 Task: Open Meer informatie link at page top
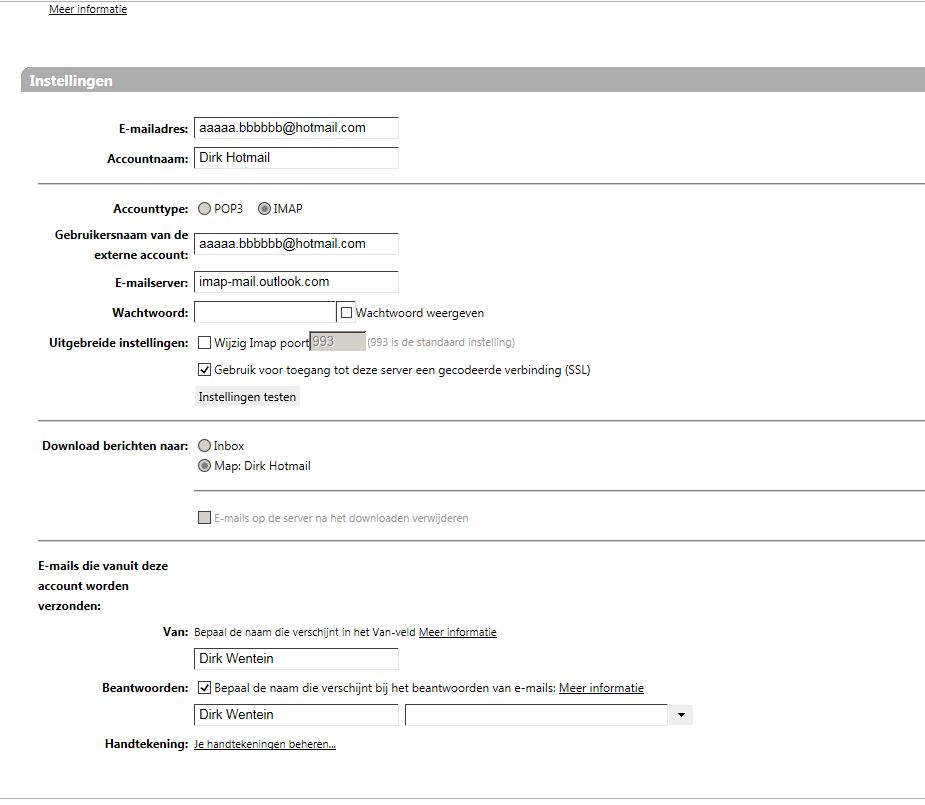[x=88, y=9]
